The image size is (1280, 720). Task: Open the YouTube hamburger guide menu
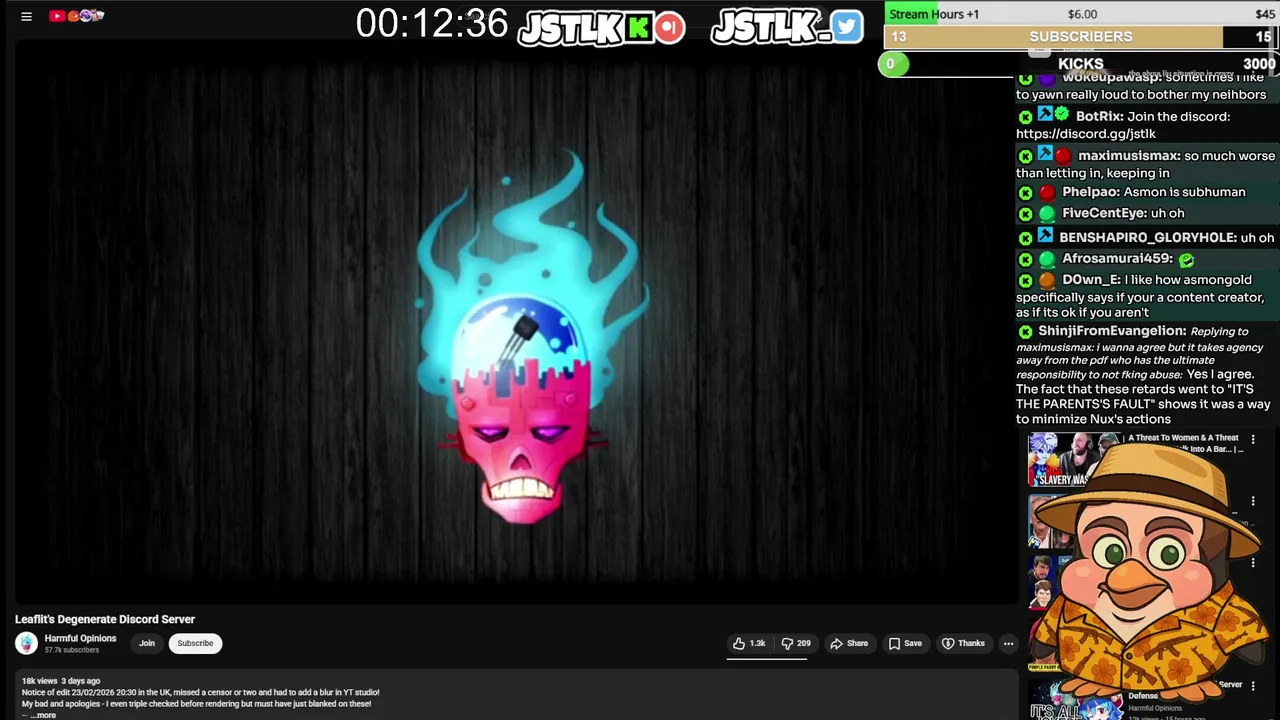pos(27,16)
